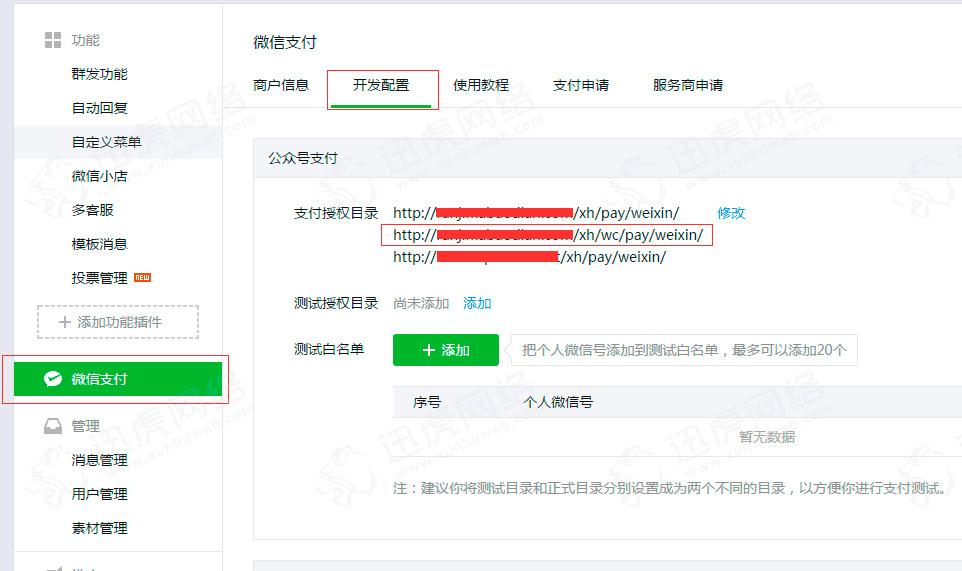This screenshot has height=571, width=962.
Task: Go to the 支付申请 tab
Action: click(x=581, y=85)
